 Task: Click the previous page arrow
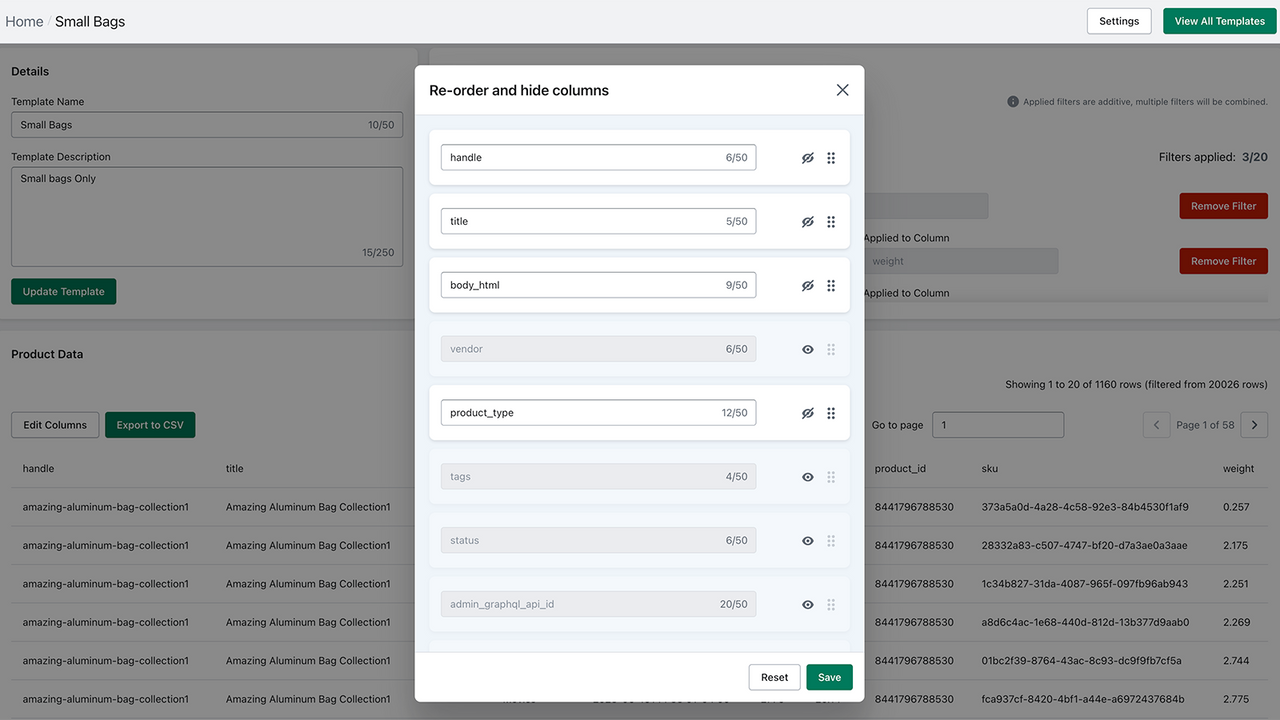[1156, 425]
